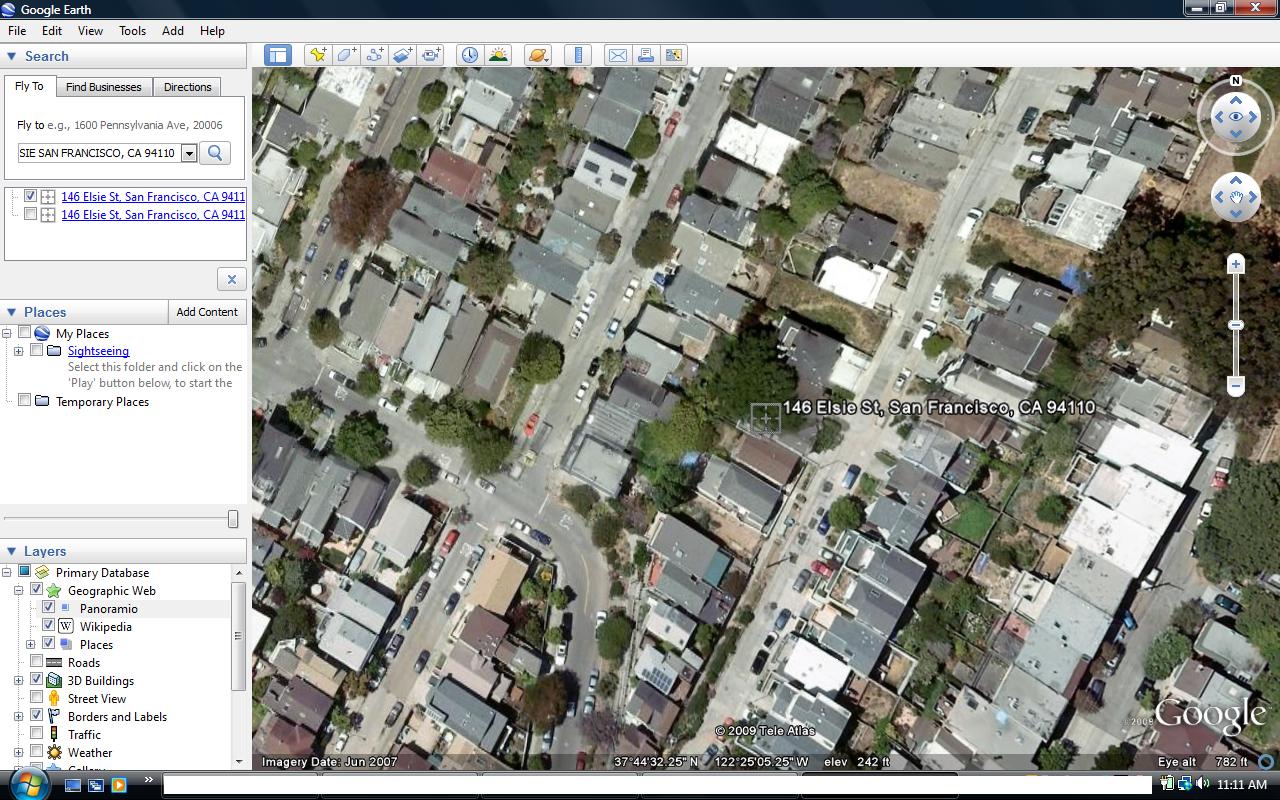Collapse the My Places tree node

pyautogui.click(x=7, y=333)
